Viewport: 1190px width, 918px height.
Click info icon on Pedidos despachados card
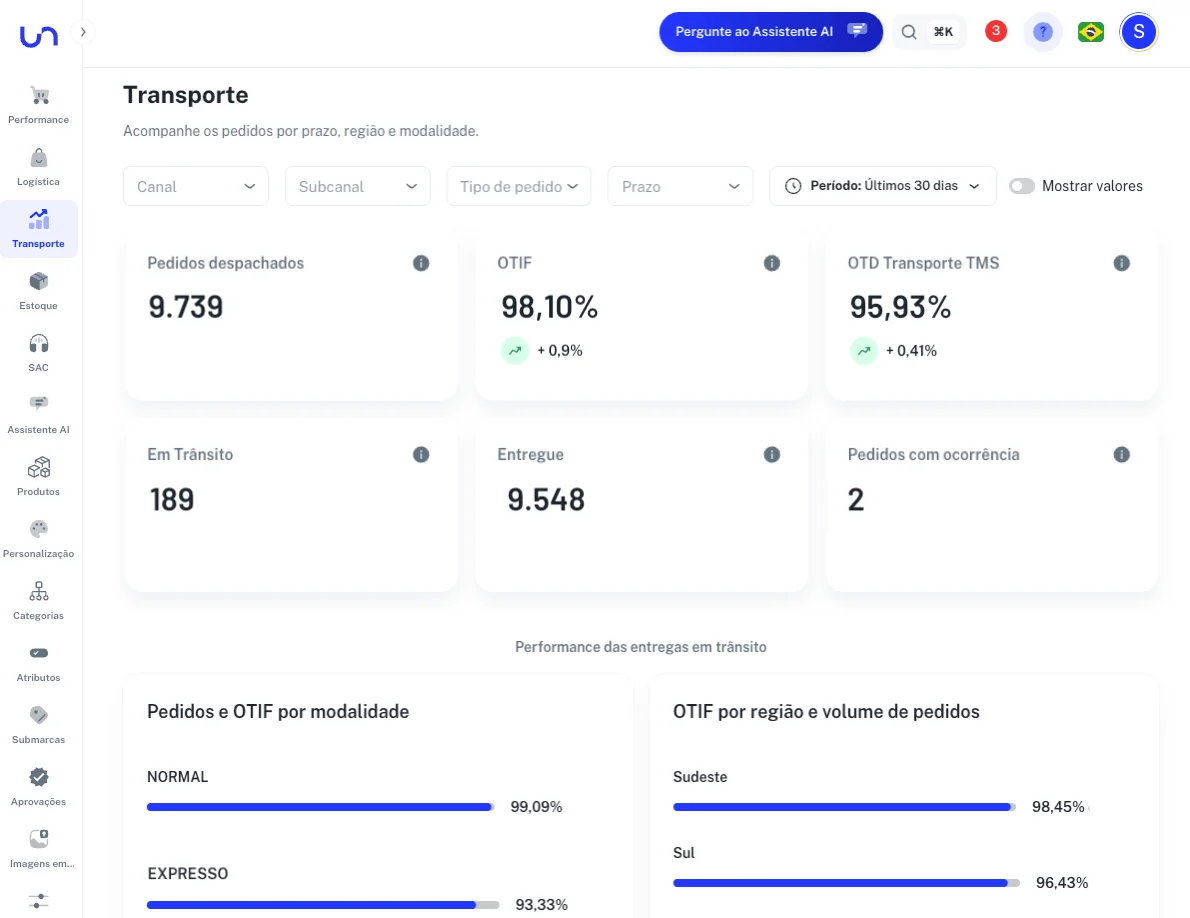(x=421, y=263)
